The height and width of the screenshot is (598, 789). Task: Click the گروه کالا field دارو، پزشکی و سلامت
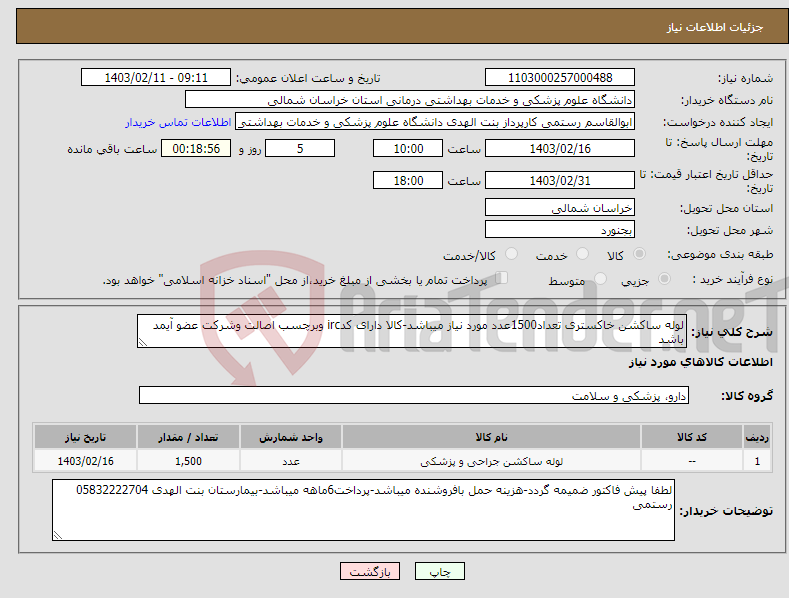[x=414, y=396]
